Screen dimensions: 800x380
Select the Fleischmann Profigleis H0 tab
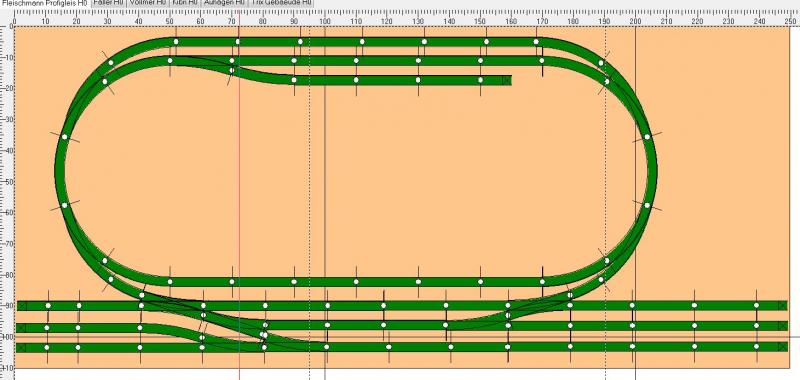[44, 3]
